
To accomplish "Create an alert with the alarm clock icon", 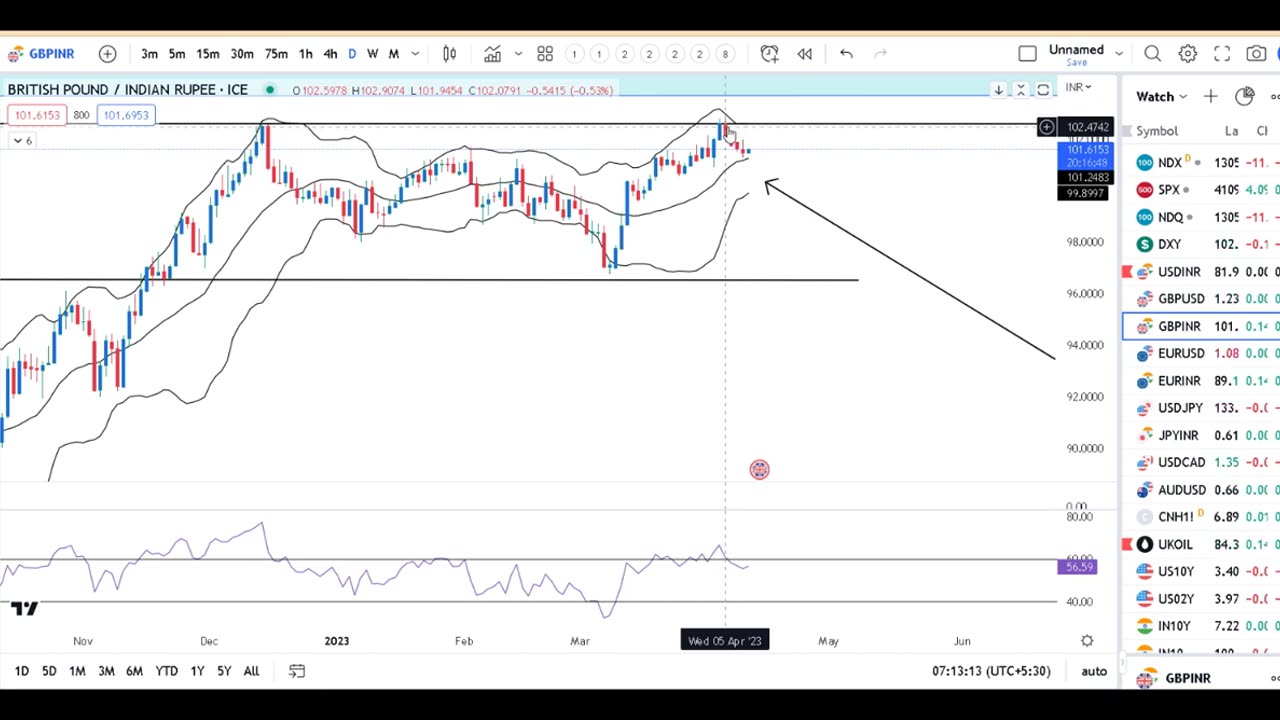I will point(769,54).
